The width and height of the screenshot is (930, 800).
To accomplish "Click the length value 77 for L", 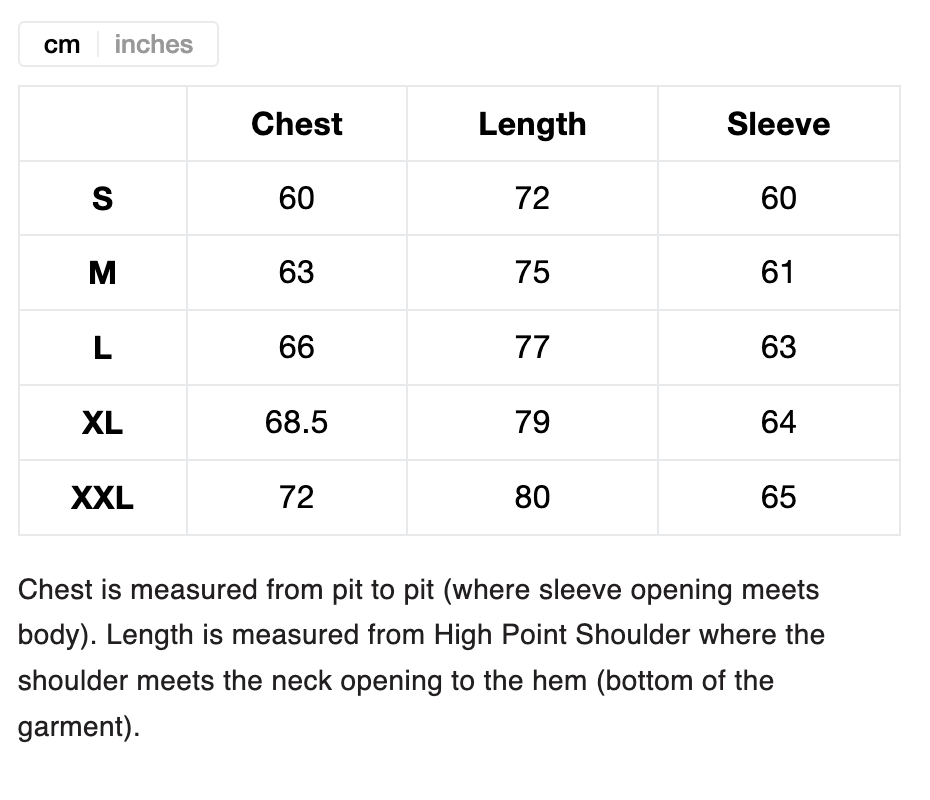I will click(532, 348).
